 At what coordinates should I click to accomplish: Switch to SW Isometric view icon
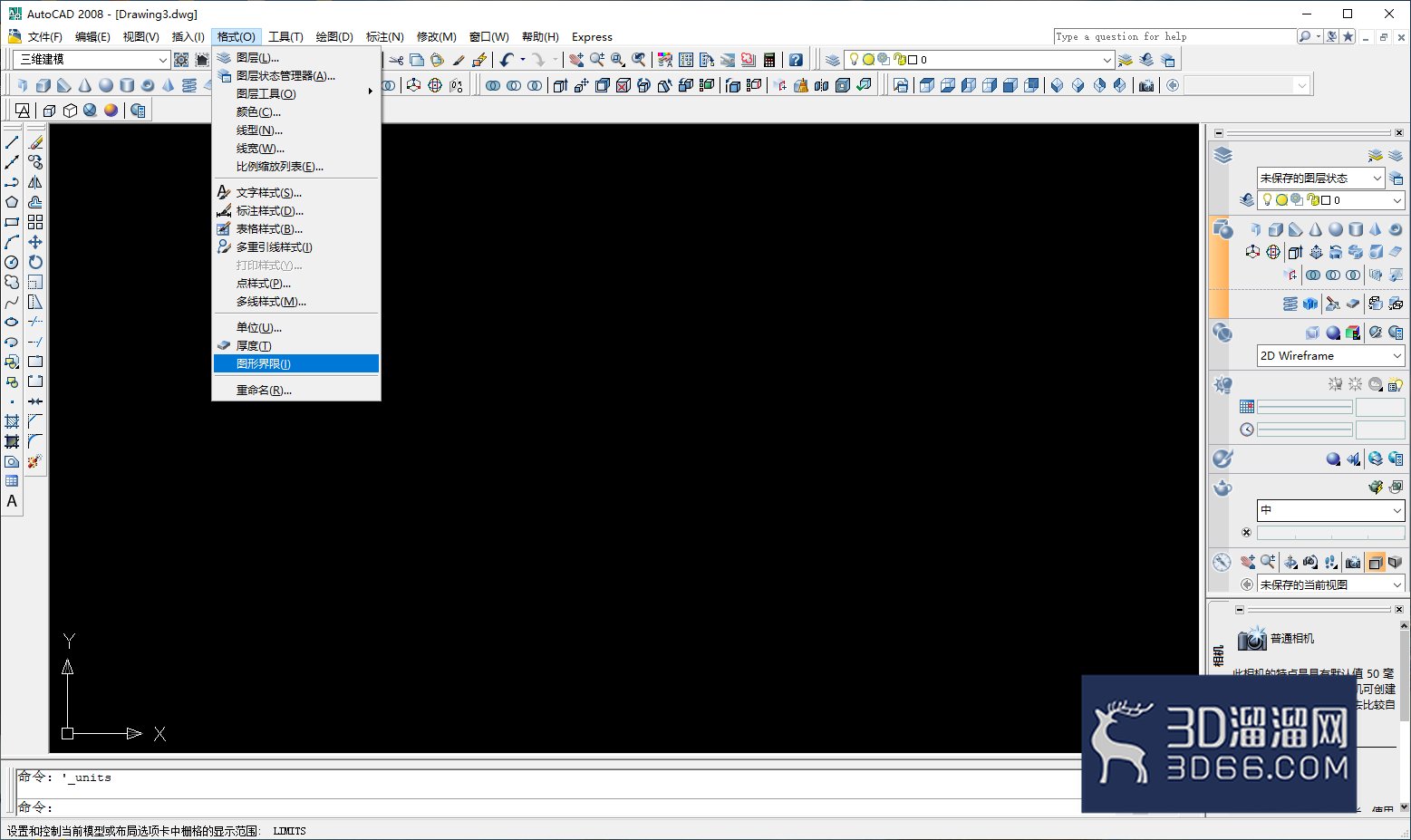click(x=1057, y=85)
